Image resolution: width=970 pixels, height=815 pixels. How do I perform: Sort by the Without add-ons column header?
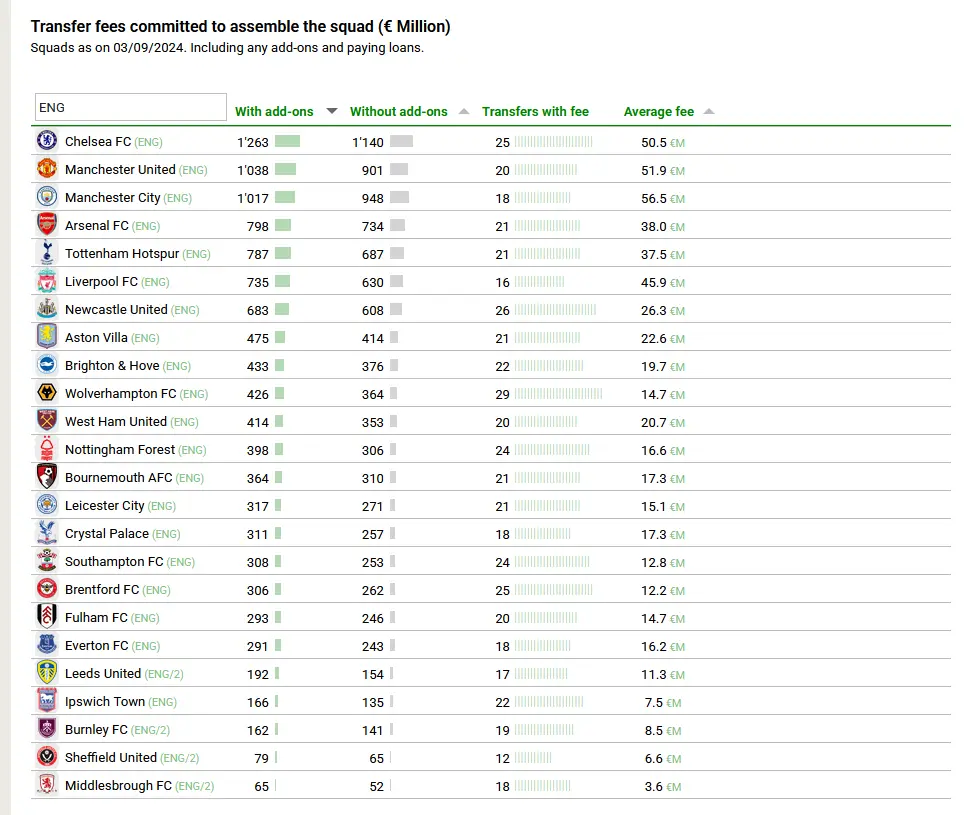tap(398, 111)
